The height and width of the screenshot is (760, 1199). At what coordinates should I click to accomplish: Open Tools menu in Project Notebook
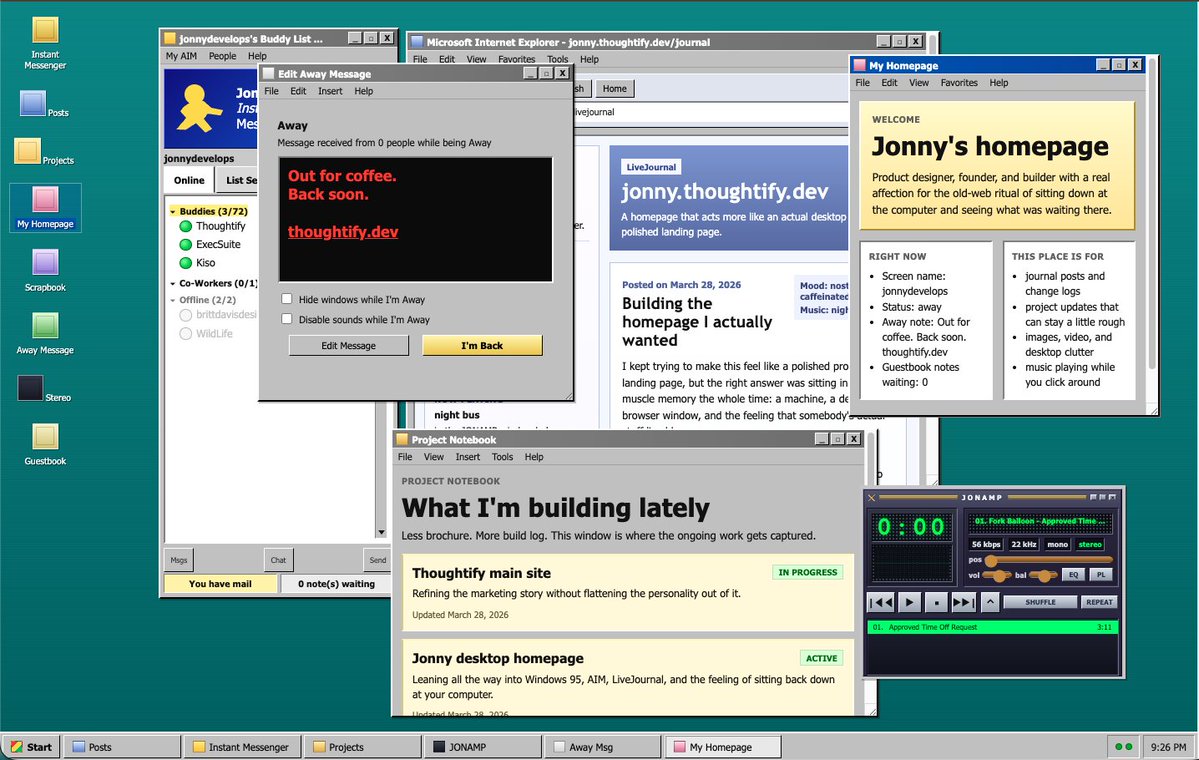[x=502, y=456]
